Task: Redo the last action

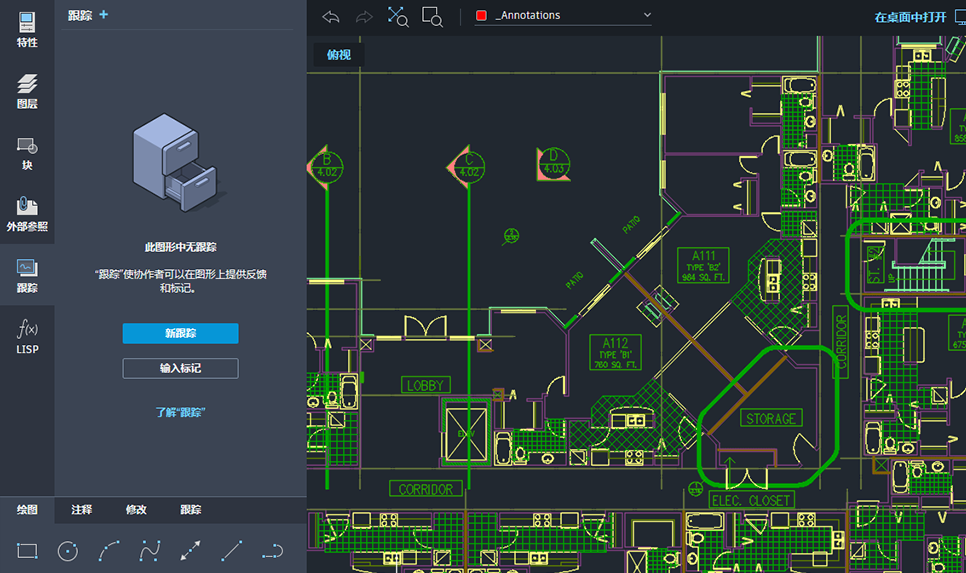Action: click(364, 17)
